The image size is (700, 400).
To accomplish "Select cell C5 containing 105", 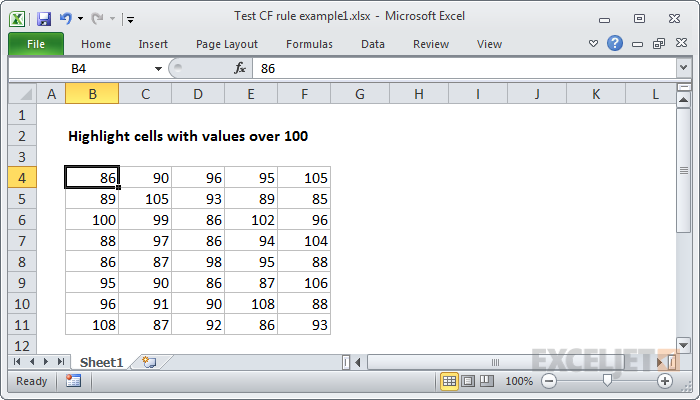I will click(x=145, y=199).
